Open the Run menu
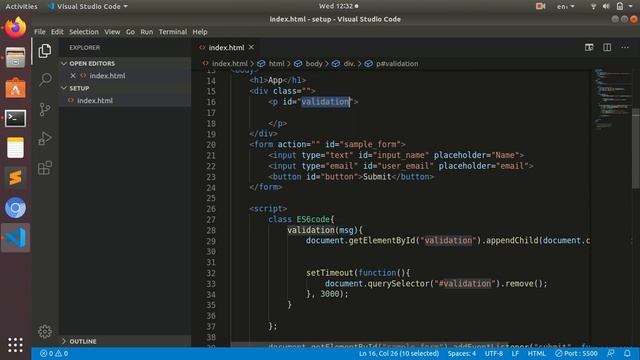This screenshot has width=640, height=360. click(147, 32)
